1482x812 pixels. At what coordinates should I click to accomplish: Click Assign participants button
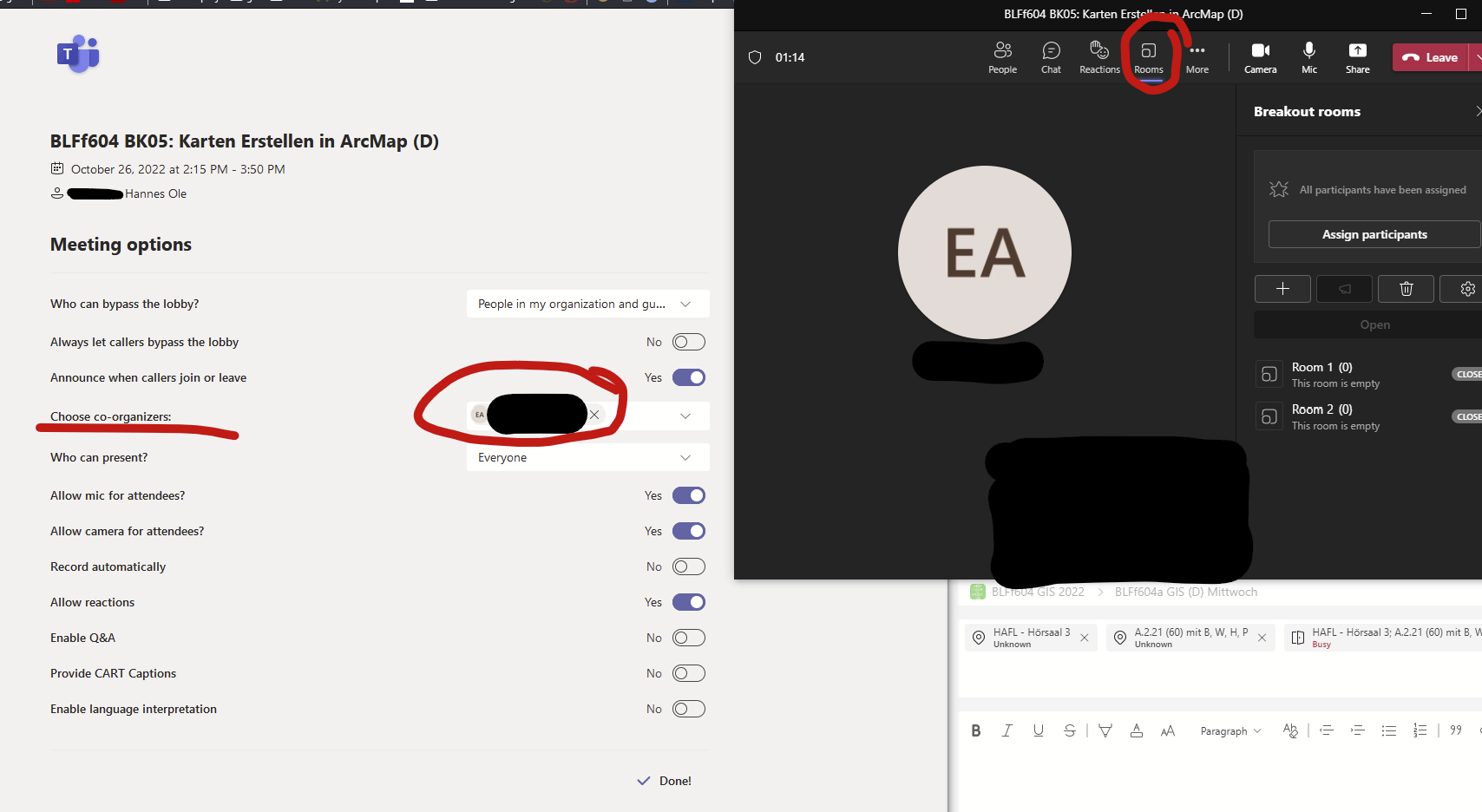pyautogui.click(x=1374, y=234)
